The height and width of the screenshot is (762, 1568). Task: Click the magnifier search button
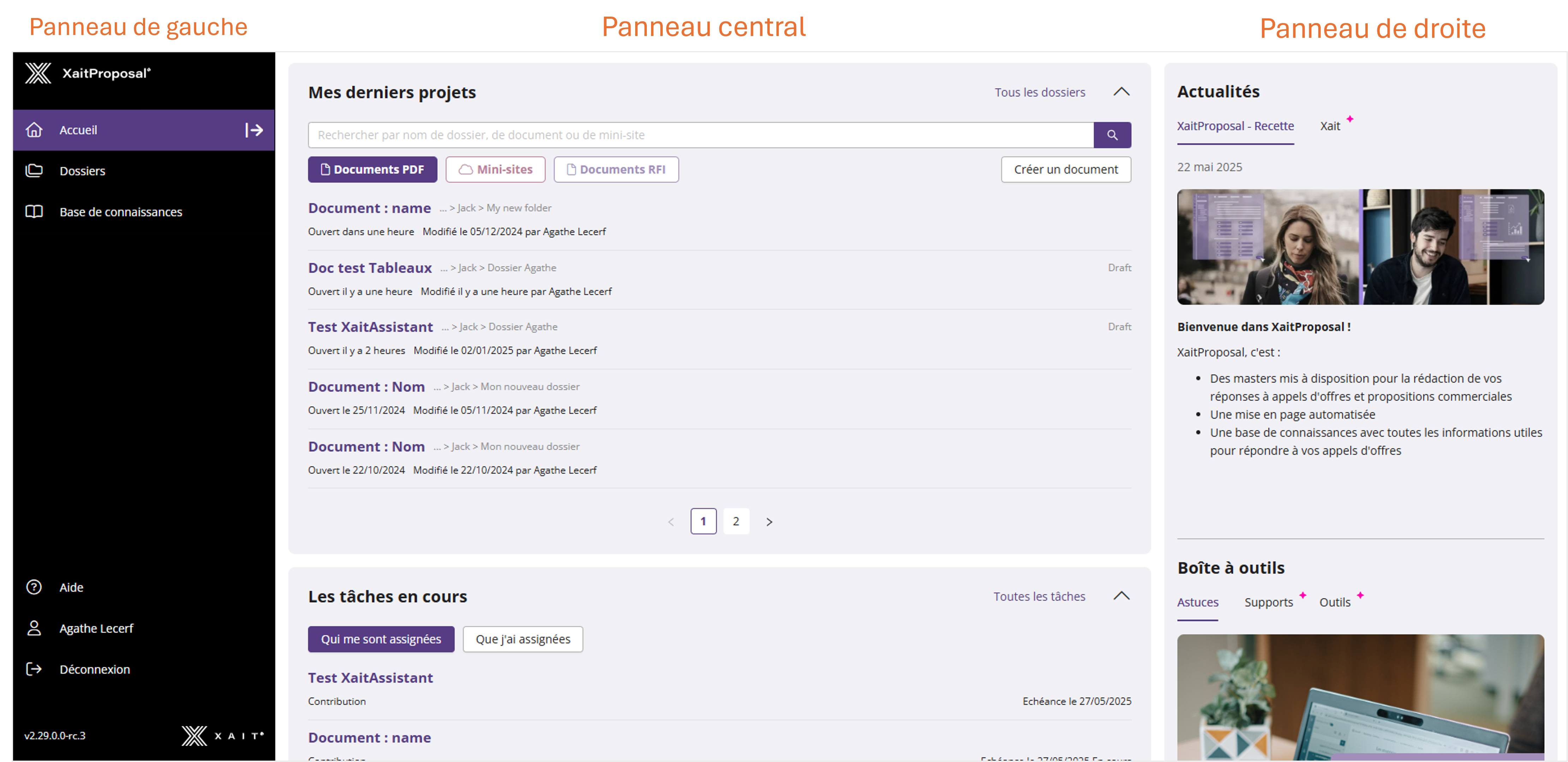[1111, 135]
